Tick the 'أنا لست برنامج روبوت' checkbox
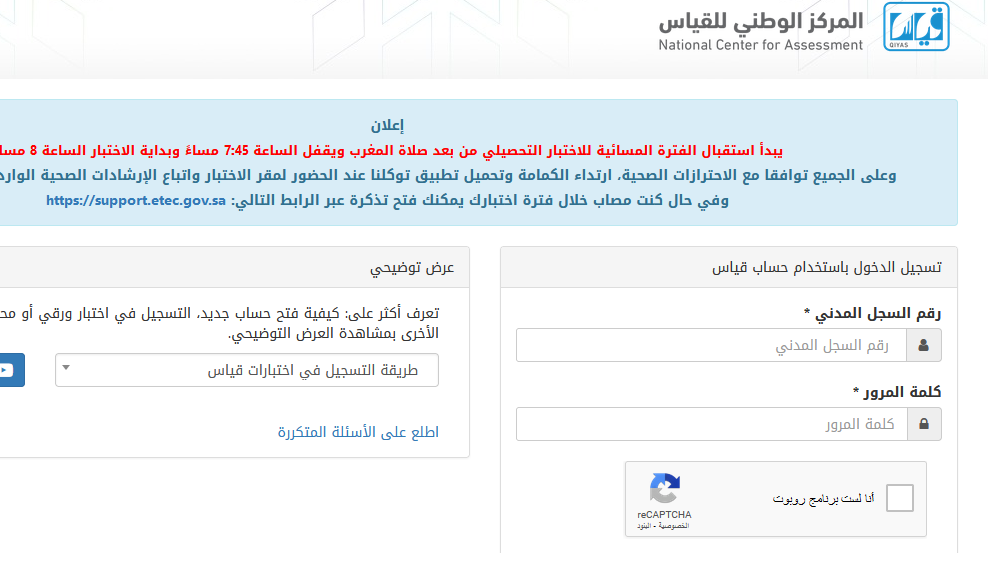 900,498
